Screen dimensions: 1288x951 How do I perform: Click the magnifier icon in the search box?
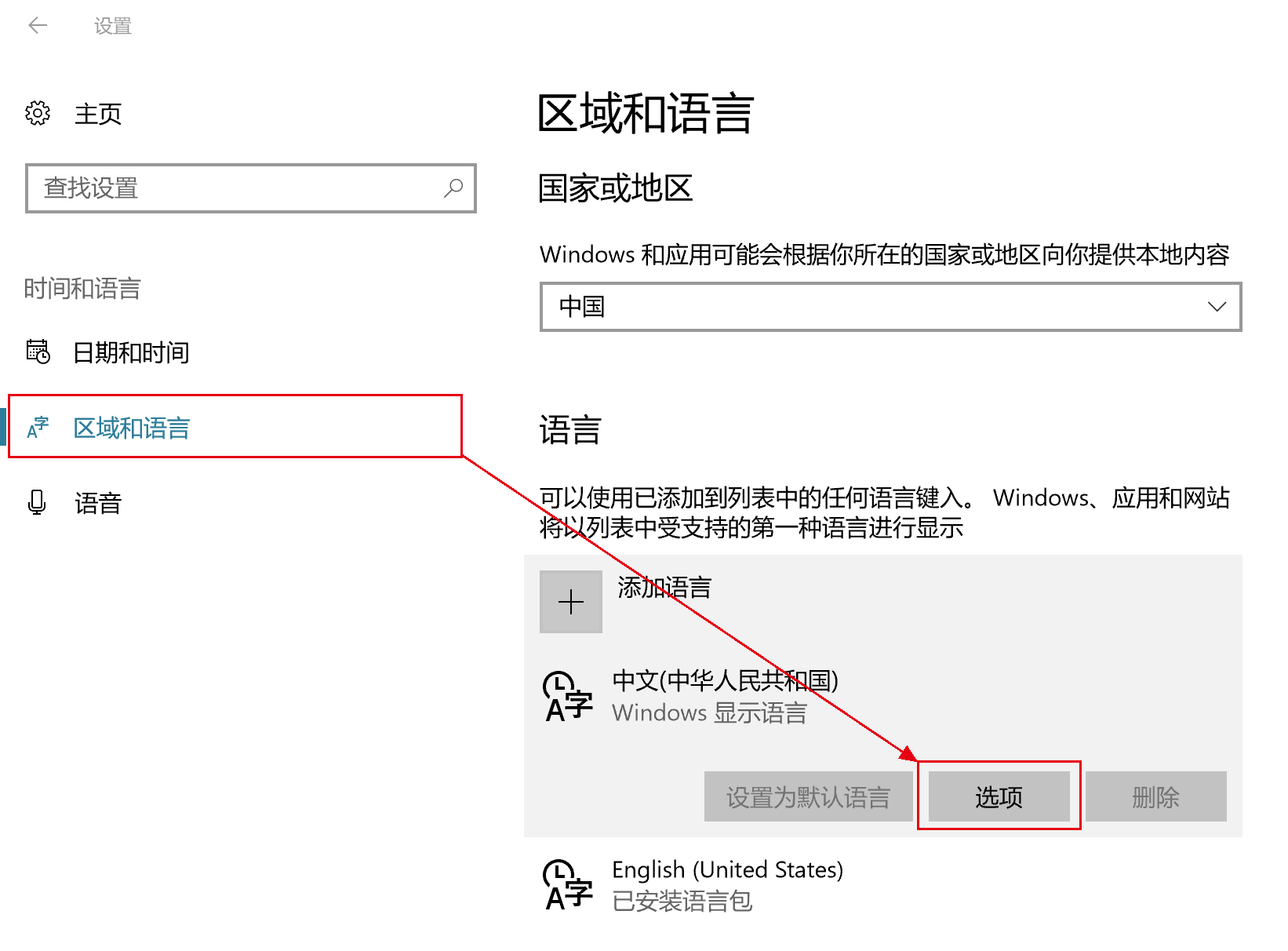point(453,188)
